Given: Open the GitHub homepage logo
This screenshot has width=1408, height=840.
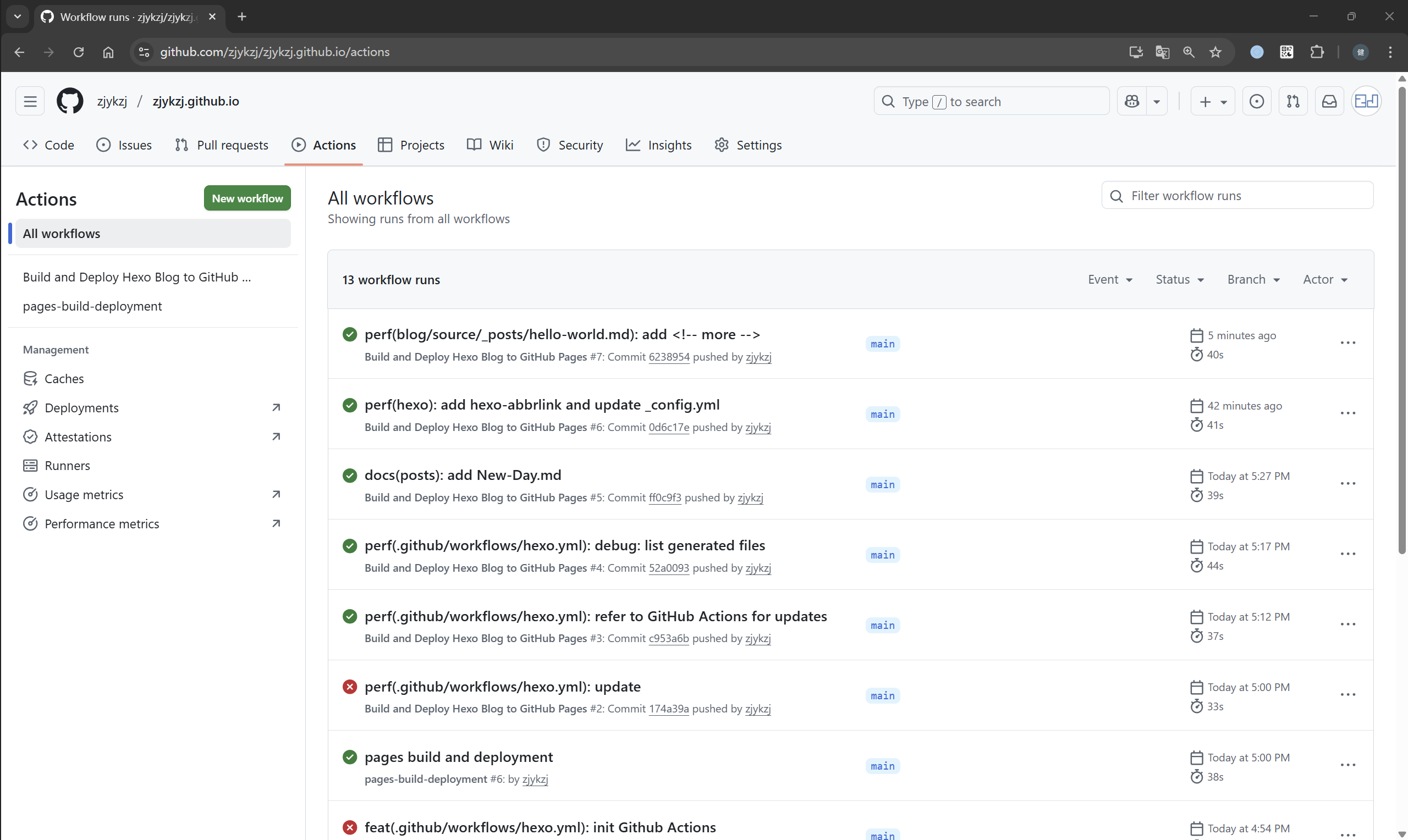Looking at the screenshot, I should [x=70, y=101].
